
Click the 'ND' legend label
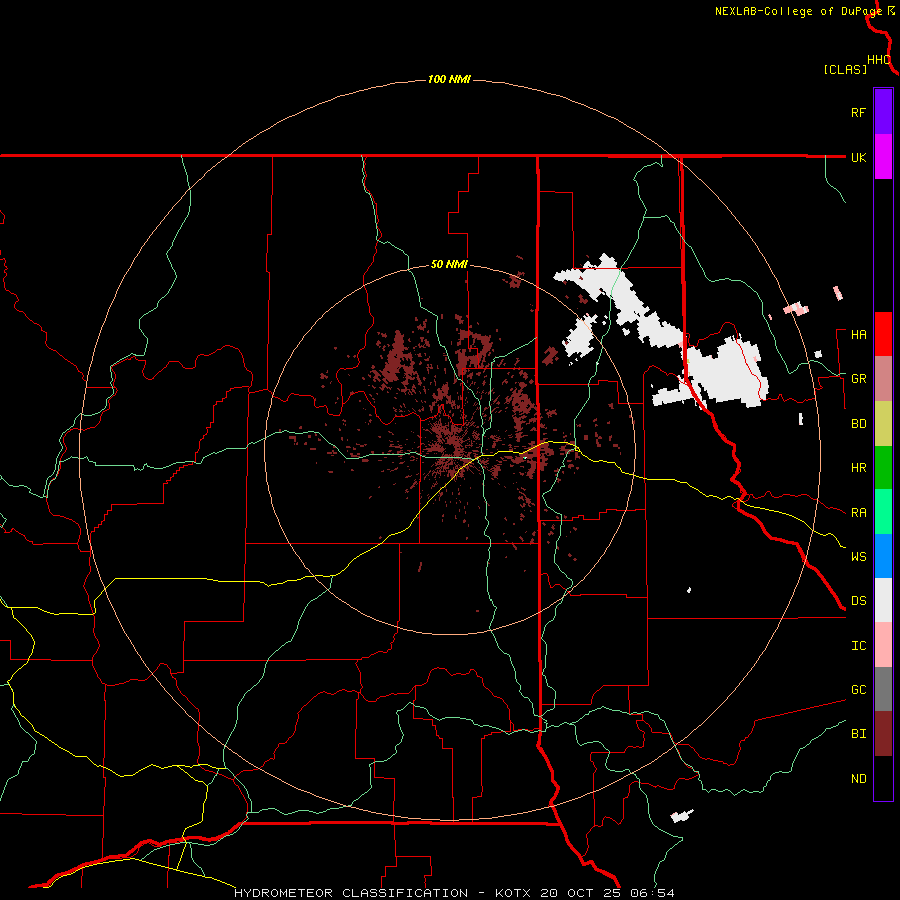pos(858,779)
